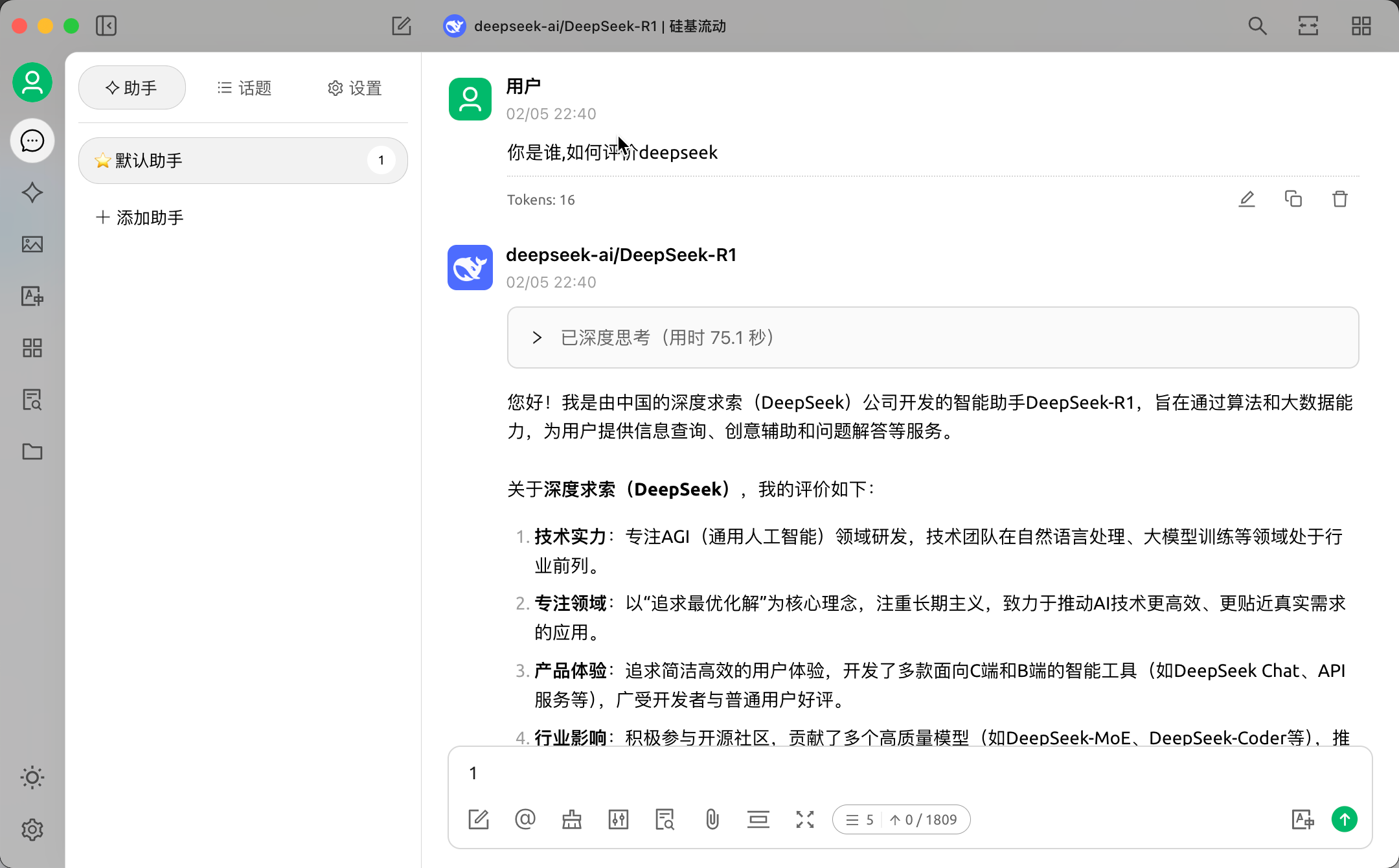Screen dimensions: 1399x868
Task: Switch to the 设置 tab
Action: [354, 88]
